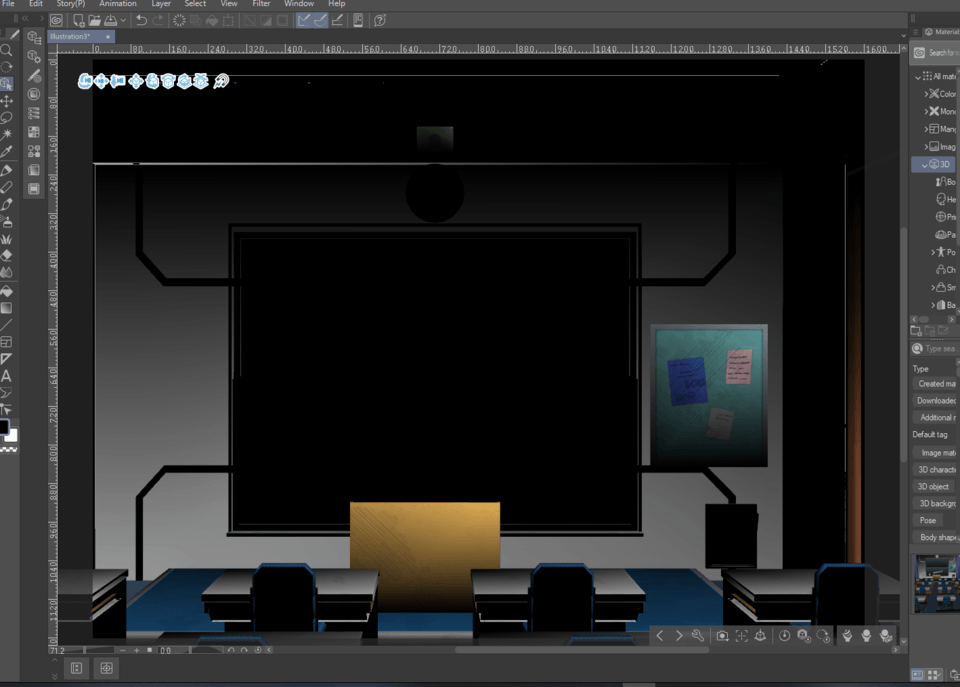Open the Animation menu
This screenshot has width=960, height=687.
coord(117,4)
